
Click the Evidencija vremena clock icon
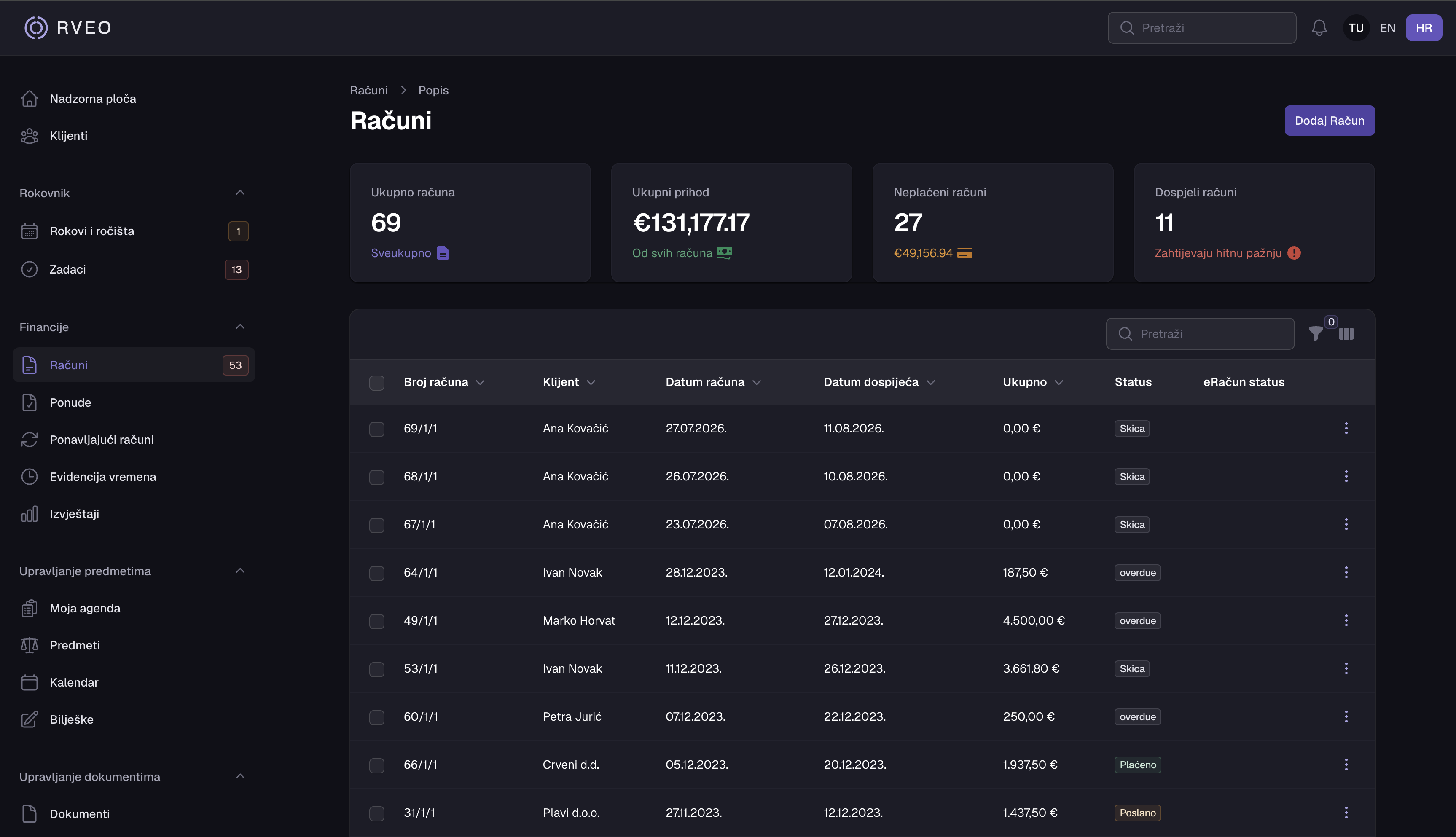point(30,477)
